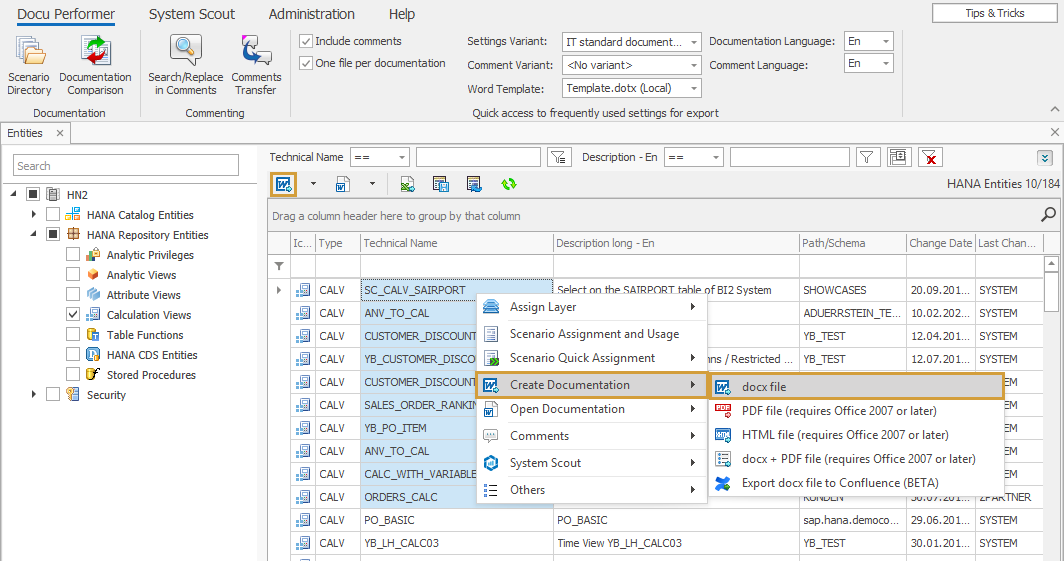Expand the HANA Catalog Entities node
1064x561 pixels.
[33, 215]
